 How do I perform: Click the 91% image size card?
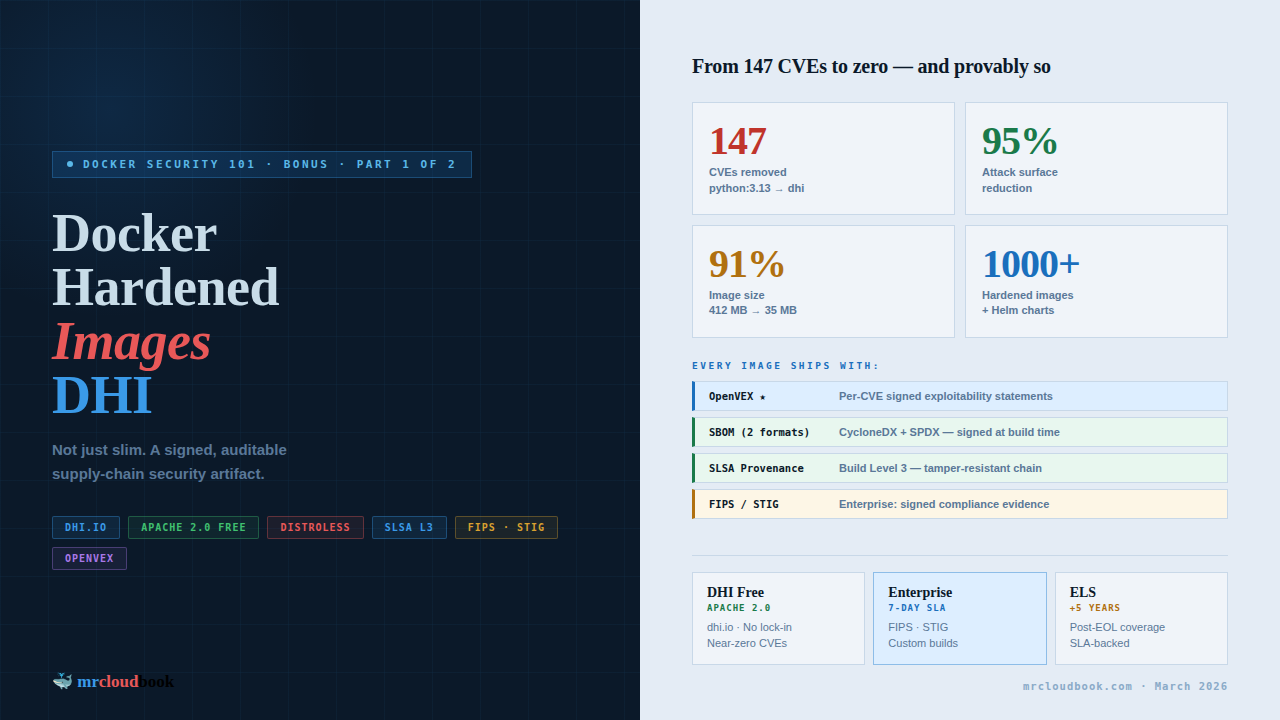823,281
